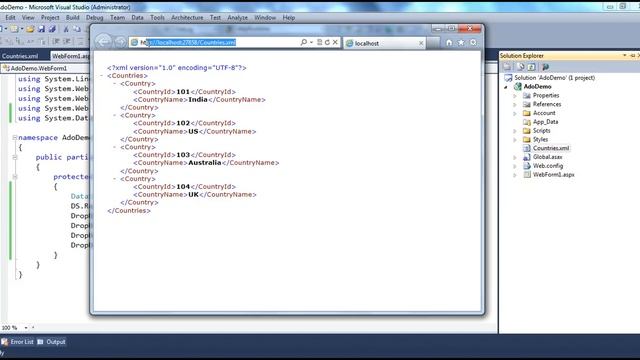
Task: Click View Class Diagram icon in Solution Explorer
Action: coord(545,67)
